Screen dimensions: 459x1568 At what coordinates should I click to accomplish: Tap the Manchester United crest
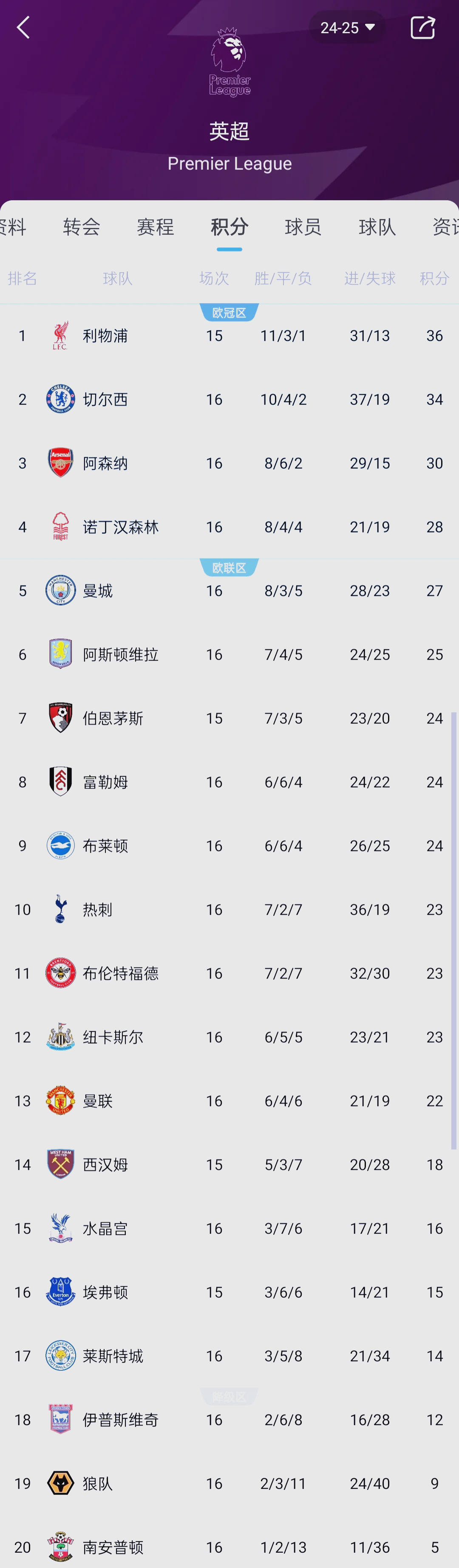[60, 1101]
